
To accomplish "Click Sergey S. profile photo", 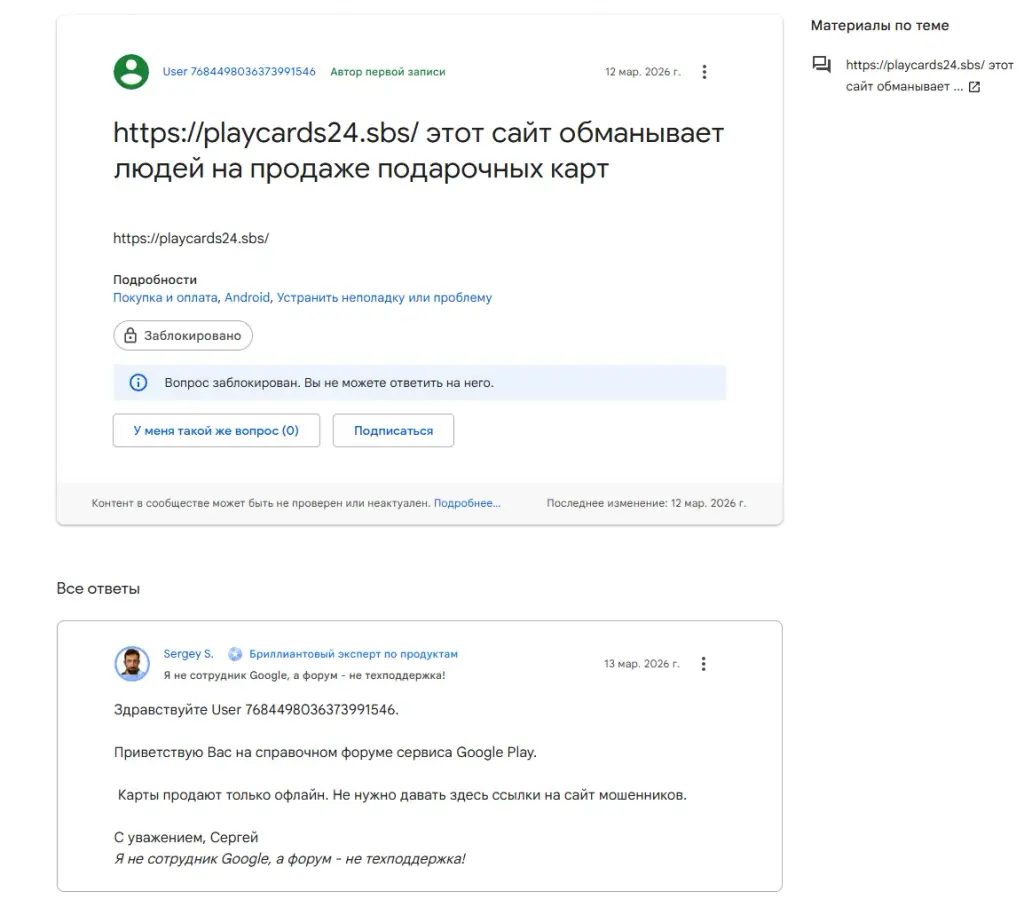I will 132,664.
